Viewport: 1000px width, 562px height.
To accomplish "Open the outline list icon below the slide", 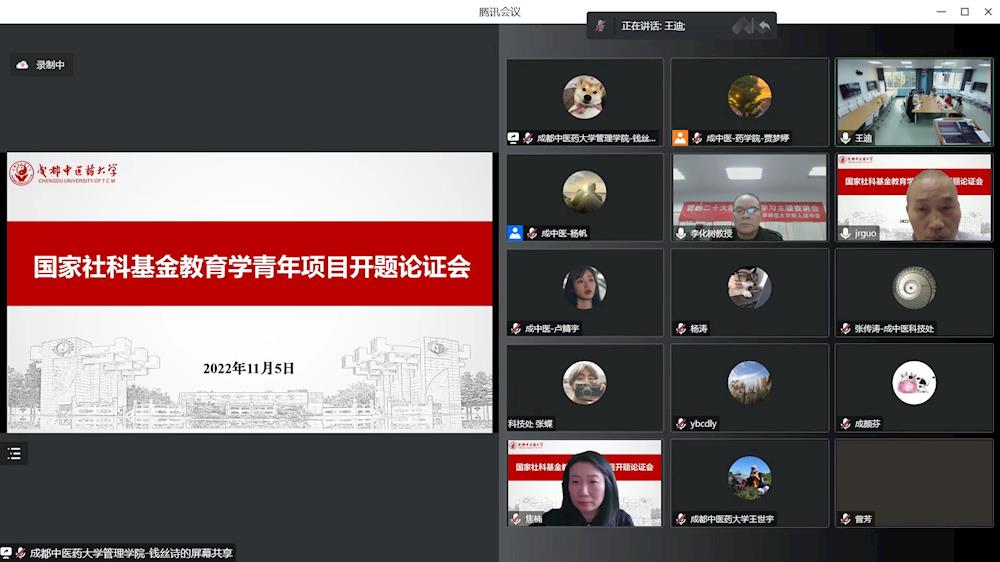I will point(14,454).
